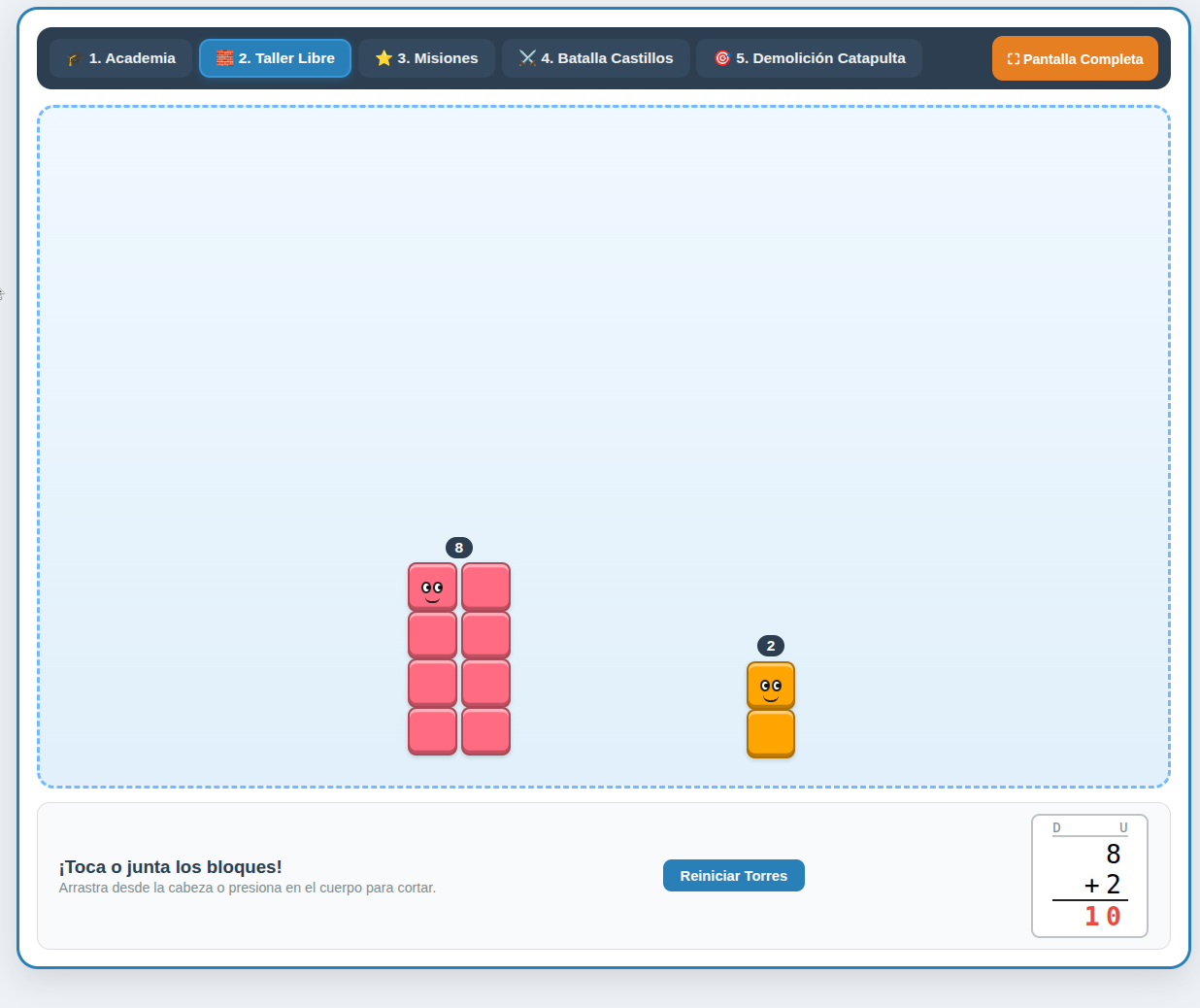Click the red result 10 in sum panel

click(x=1103, y=916)
